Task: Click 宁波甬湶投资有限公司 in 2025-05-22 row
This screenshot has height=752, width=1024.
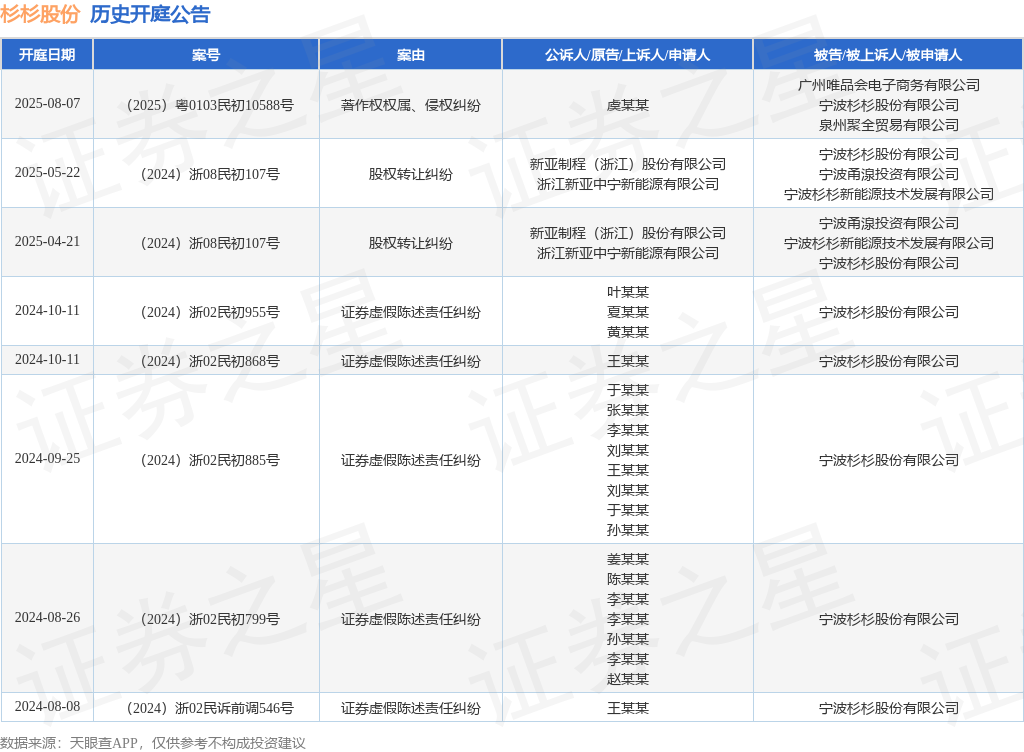Action: tap(889, 174)
